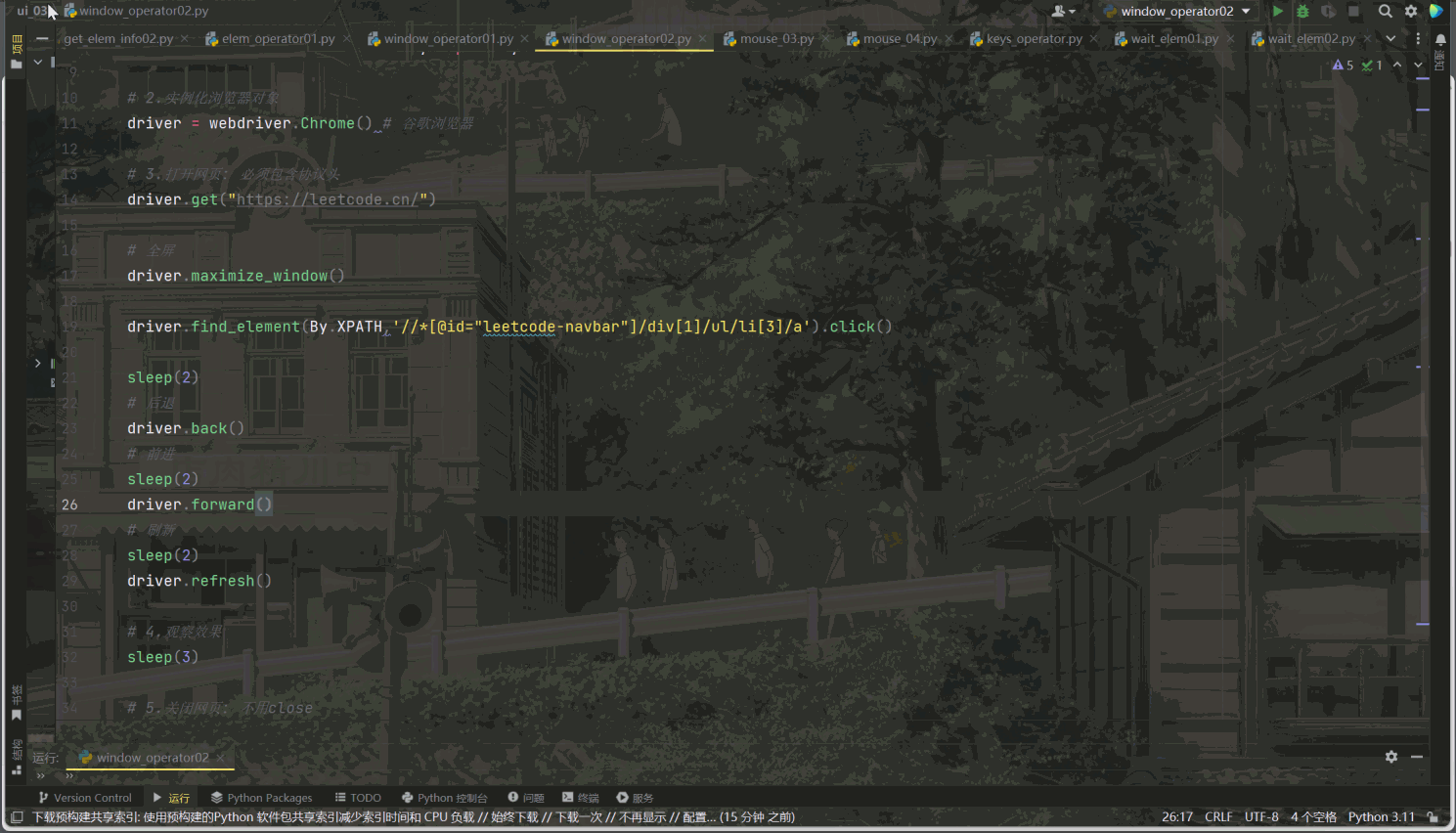Viewport: 1456px width, 833px height.
Task: Open the window_operator02 run configuration dropdown
Action: pyautogui.click(x=1177, y=11)
